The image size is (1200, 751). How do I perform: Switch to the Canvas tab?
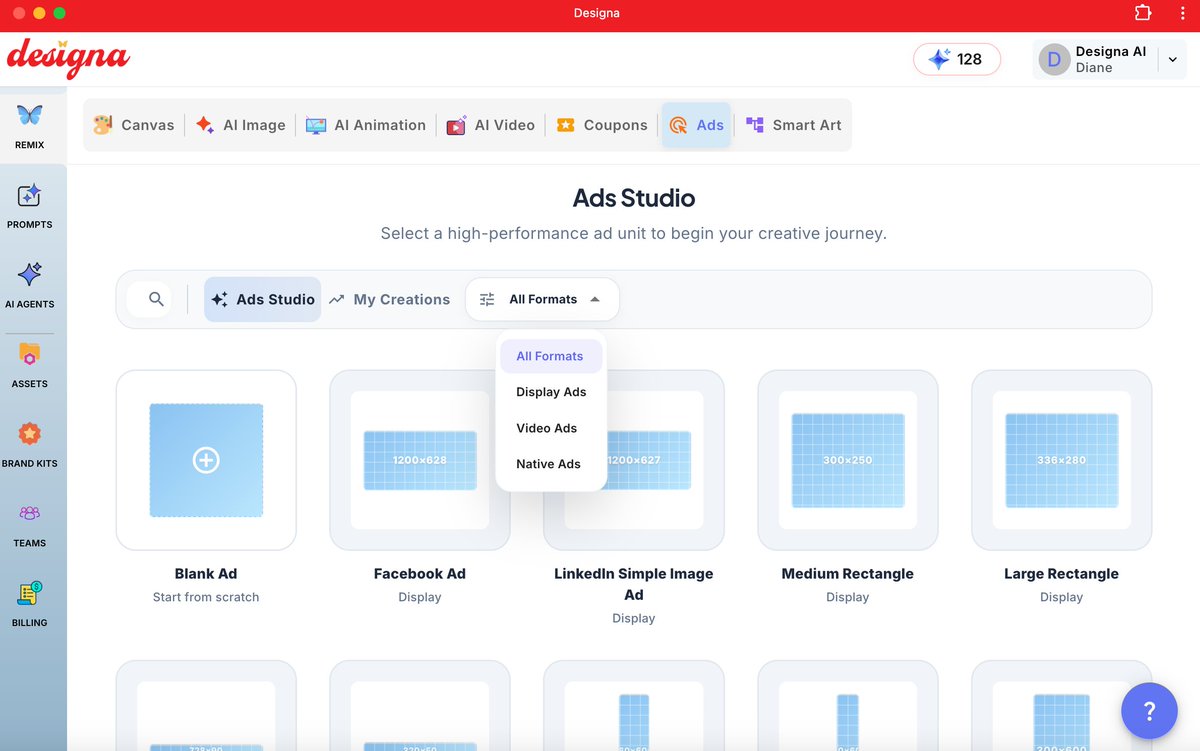[134, 125]
